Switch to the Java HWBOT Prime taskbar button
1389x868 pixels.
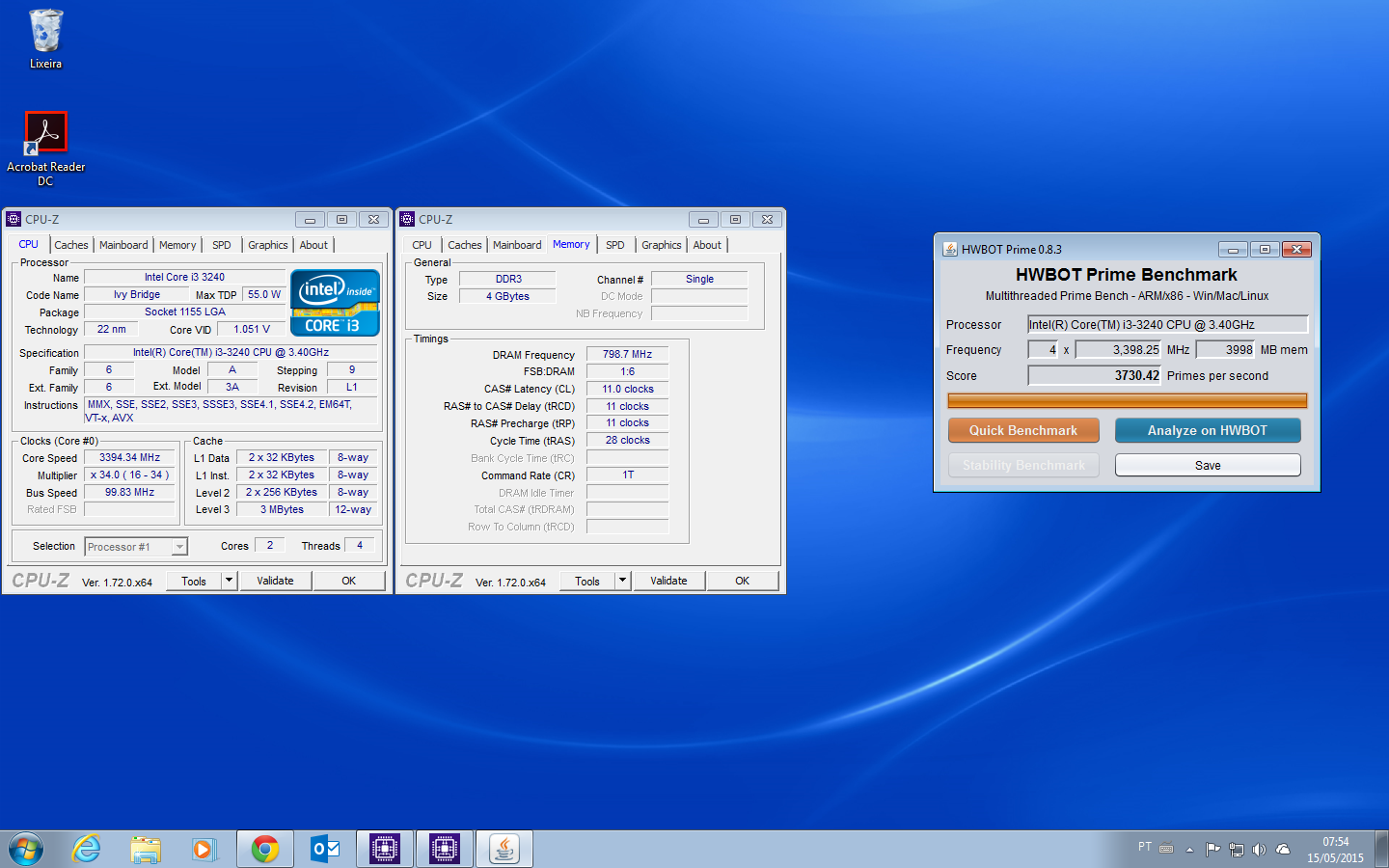[504, 850]
